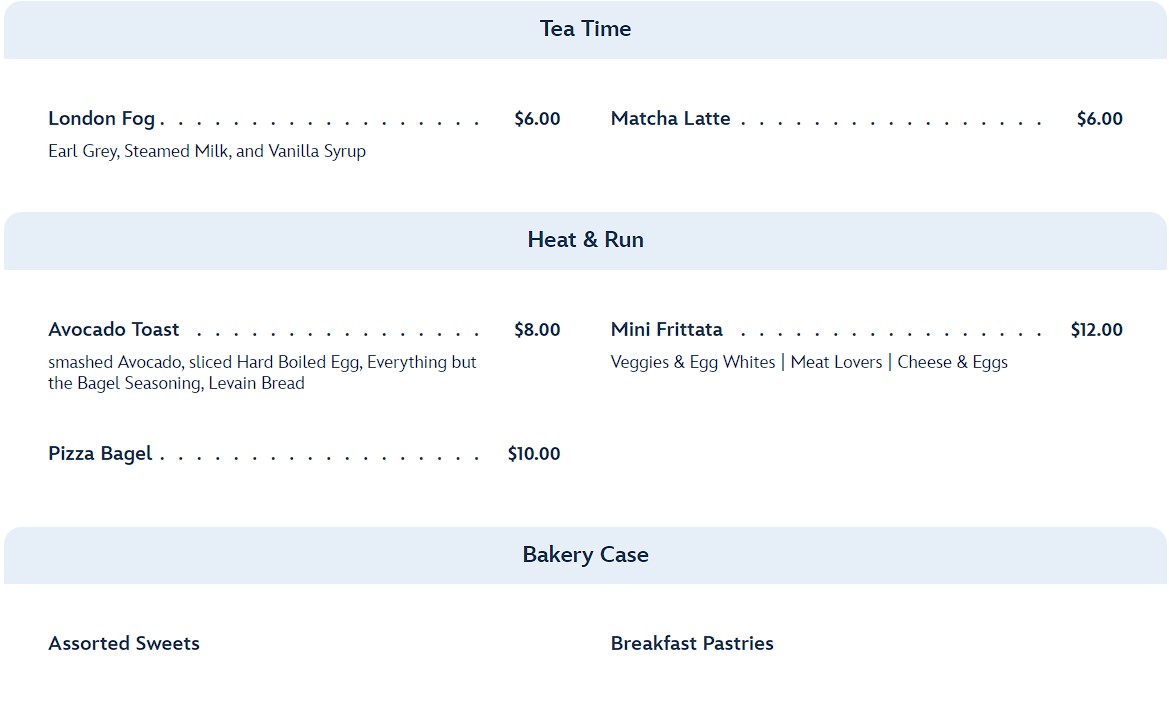
Task: Select the London Fog menu item
Action: (x=102, y=119)
